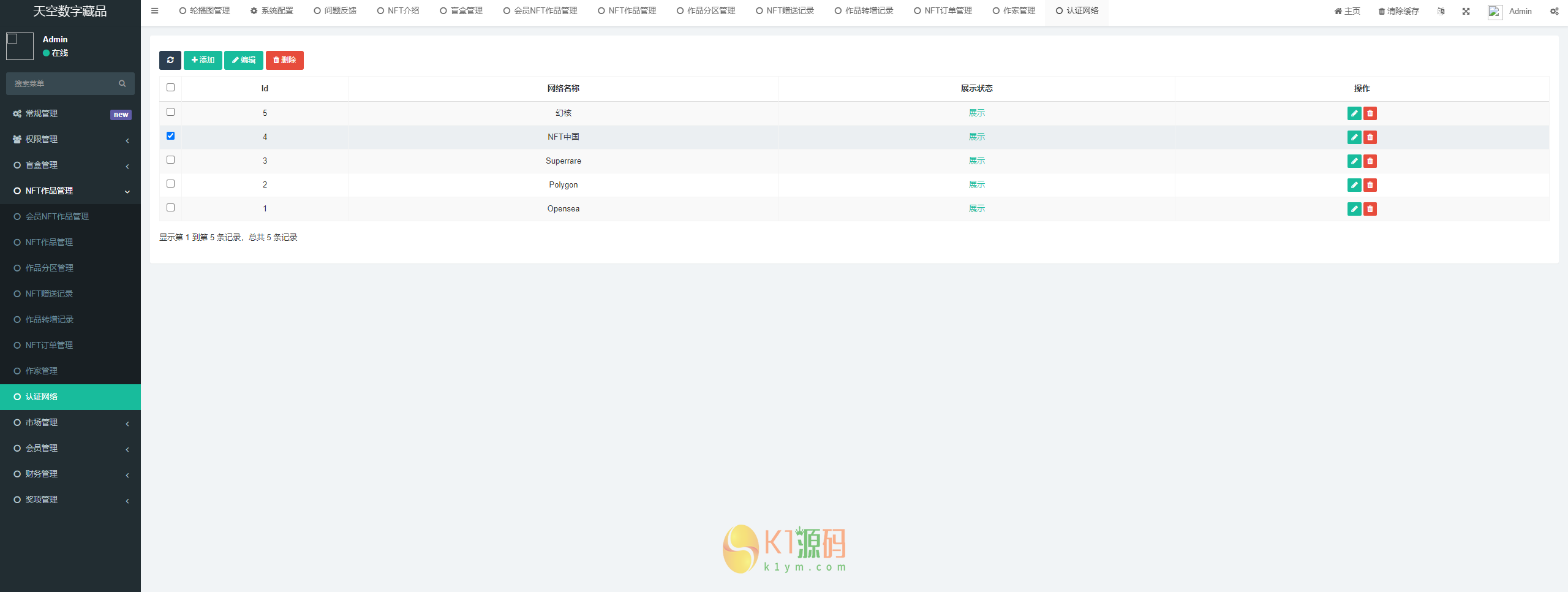Open NFT赠送记录 in the sidebar

click(x=70, y=294)
